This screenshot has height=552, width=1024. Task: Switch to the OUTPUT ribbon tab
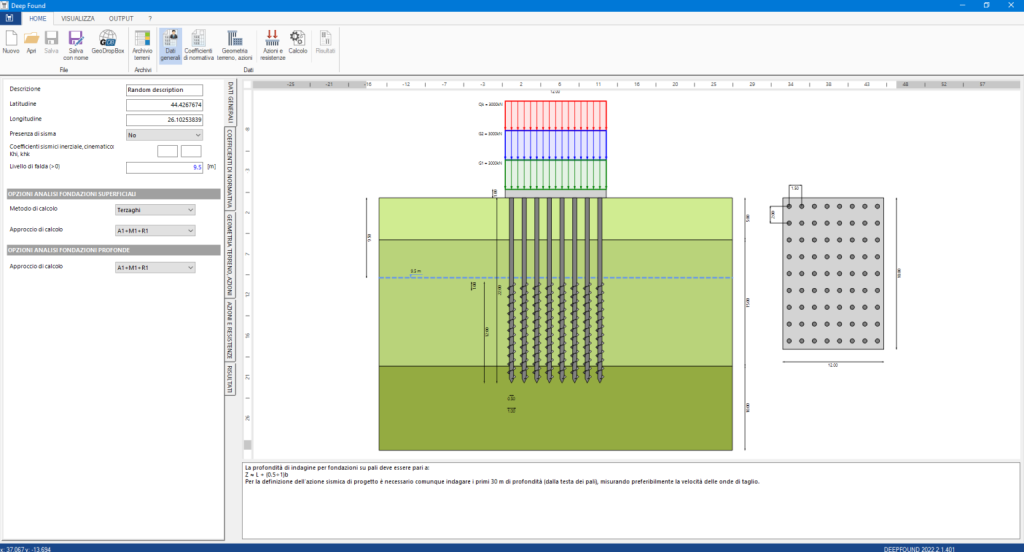click(121, 18)
